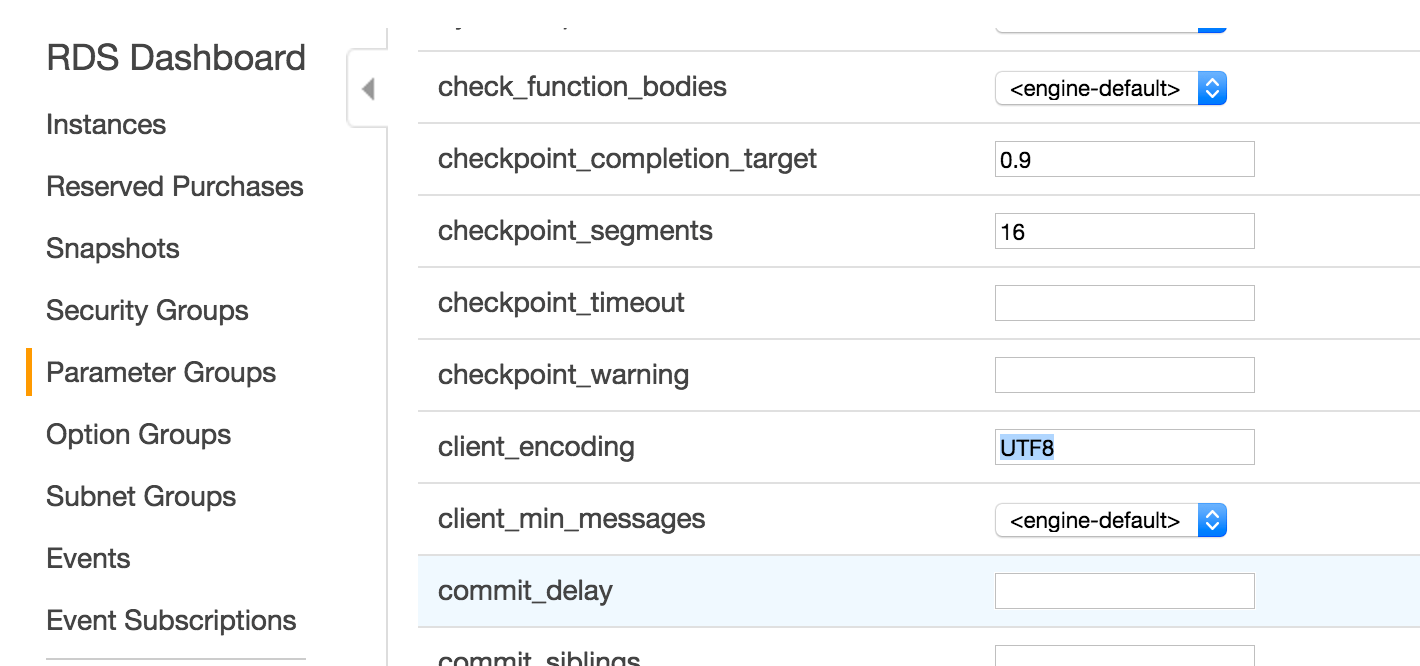This screenshot has width=1420, height=666.
Task: Collapse the sidebar with the arrow icon
Action: pyautogui.click(x=368, y=89)
